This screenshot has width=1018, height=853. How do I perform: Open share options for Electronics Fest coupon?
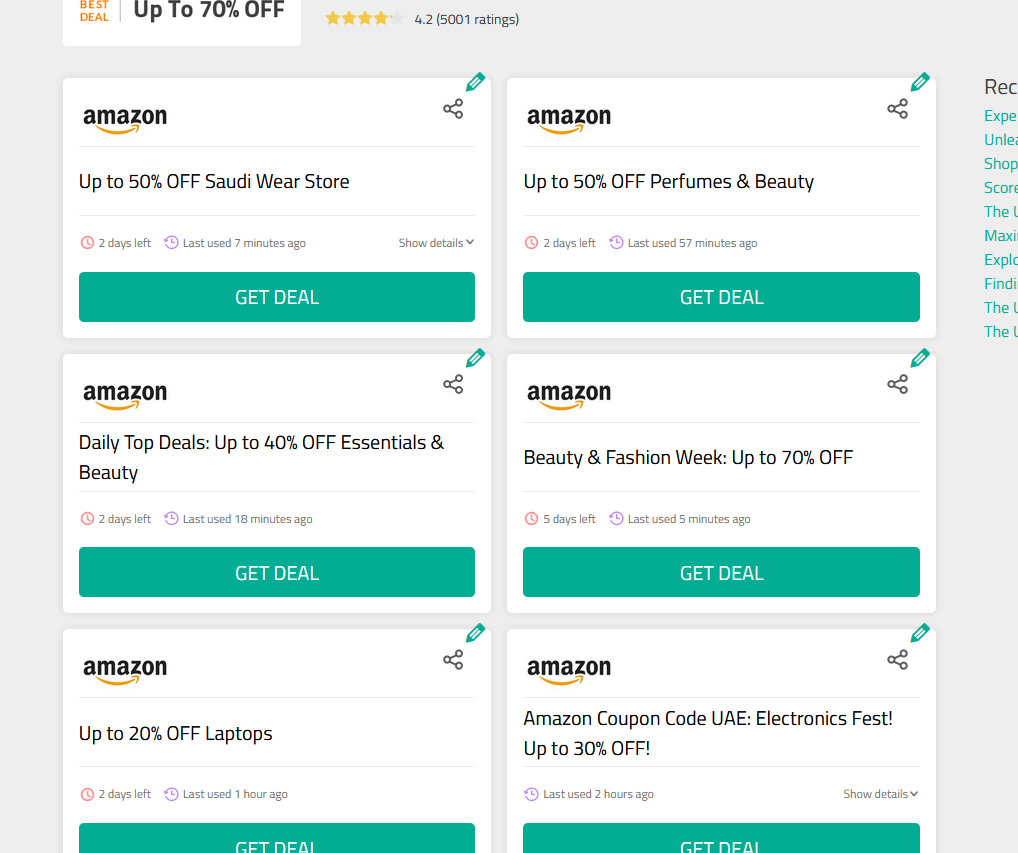pyautogui.click(x=897, y=659)
